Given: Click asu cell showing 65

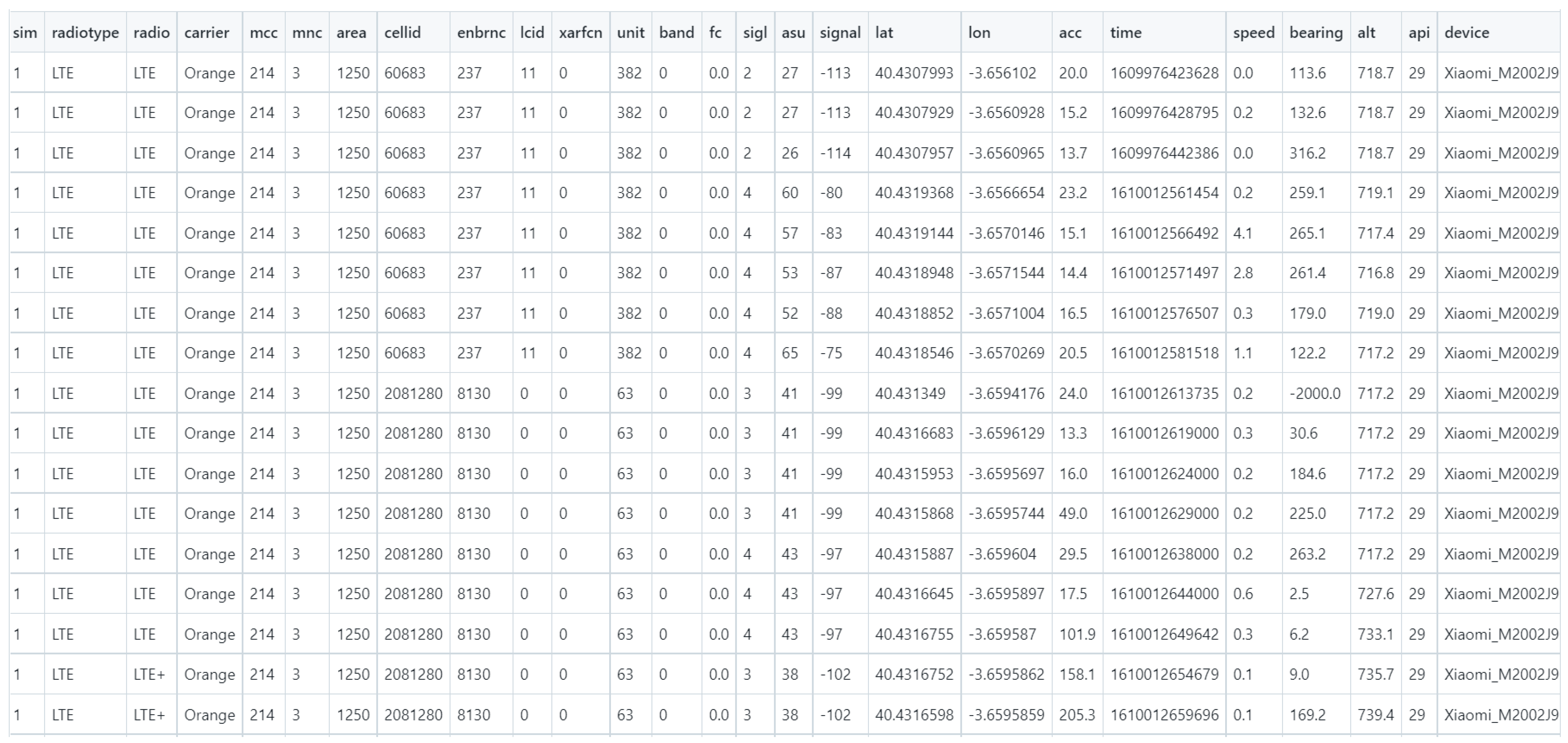Looking at the screenshot, I should 790,354.
